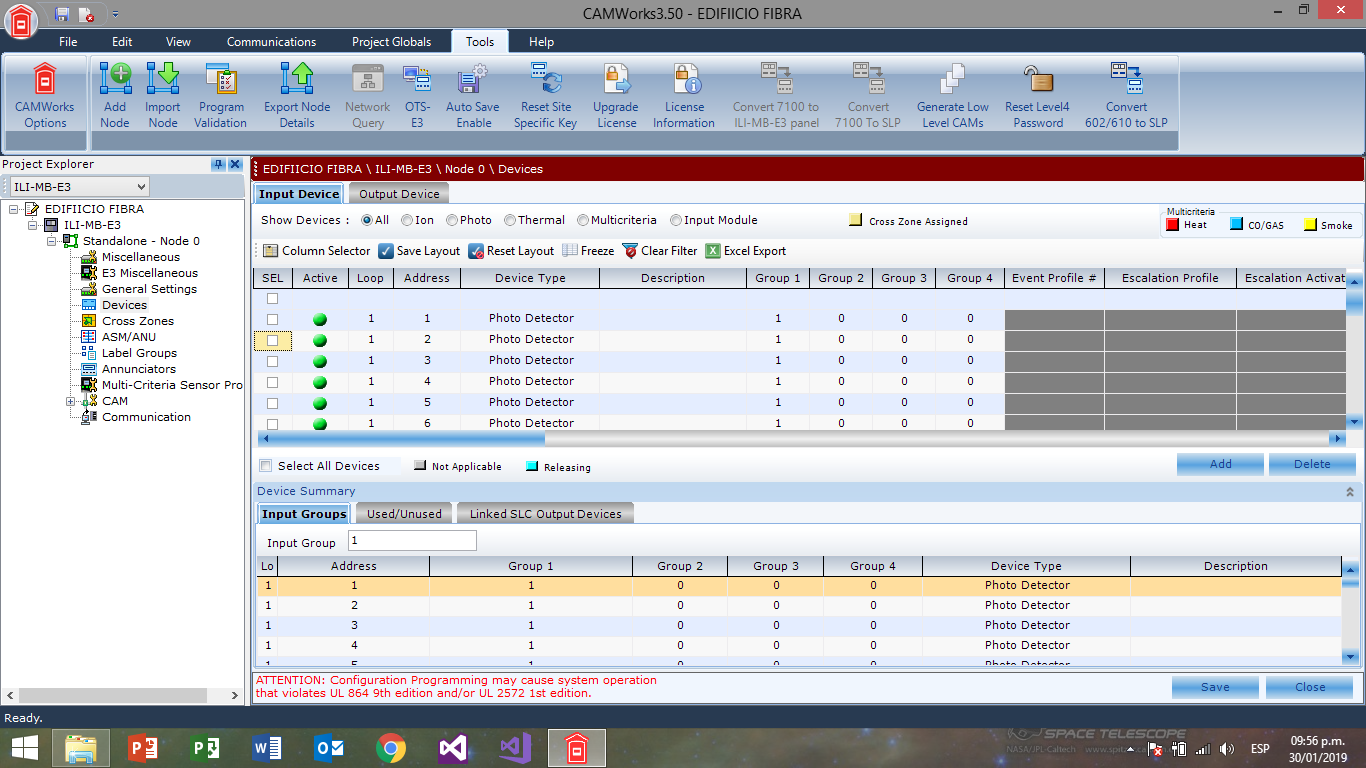
Task: Collapse the Device Summary section
Action: point(1350,491)
